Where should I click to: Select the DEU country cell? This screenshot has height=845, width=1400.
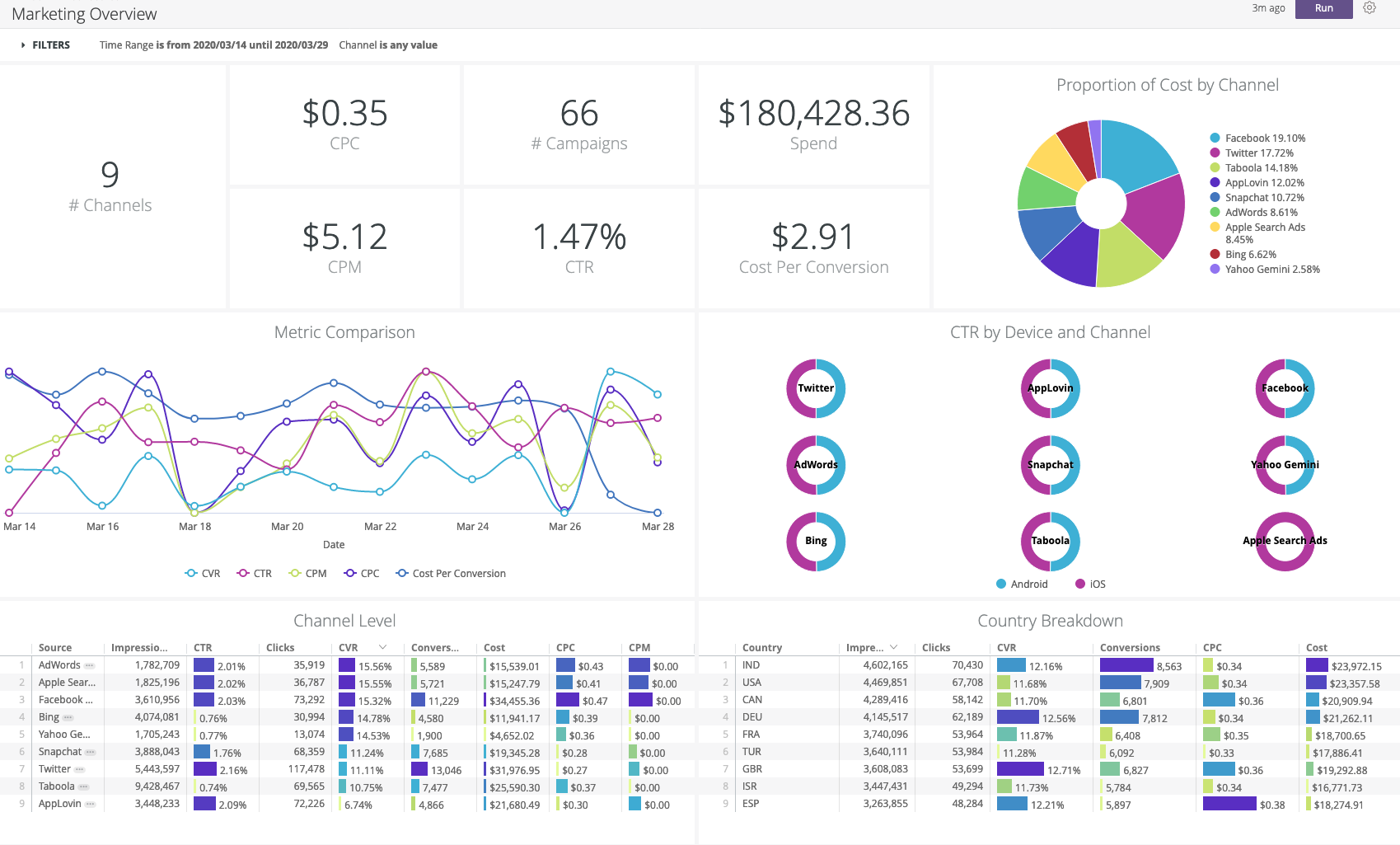click(x=752, y=717)
